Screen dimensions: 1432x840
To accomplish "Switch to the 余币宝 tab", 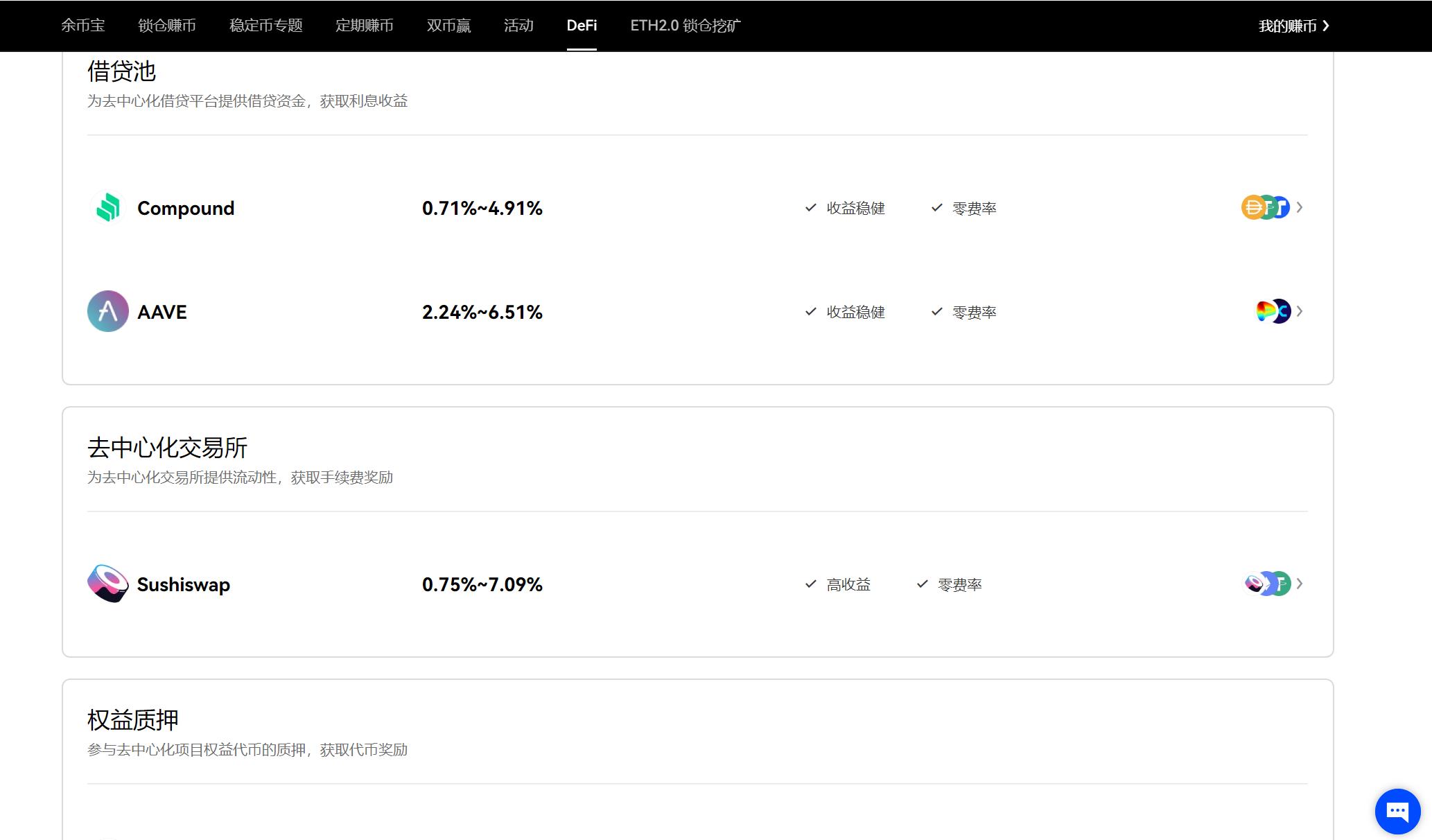I will coord(82,26).
